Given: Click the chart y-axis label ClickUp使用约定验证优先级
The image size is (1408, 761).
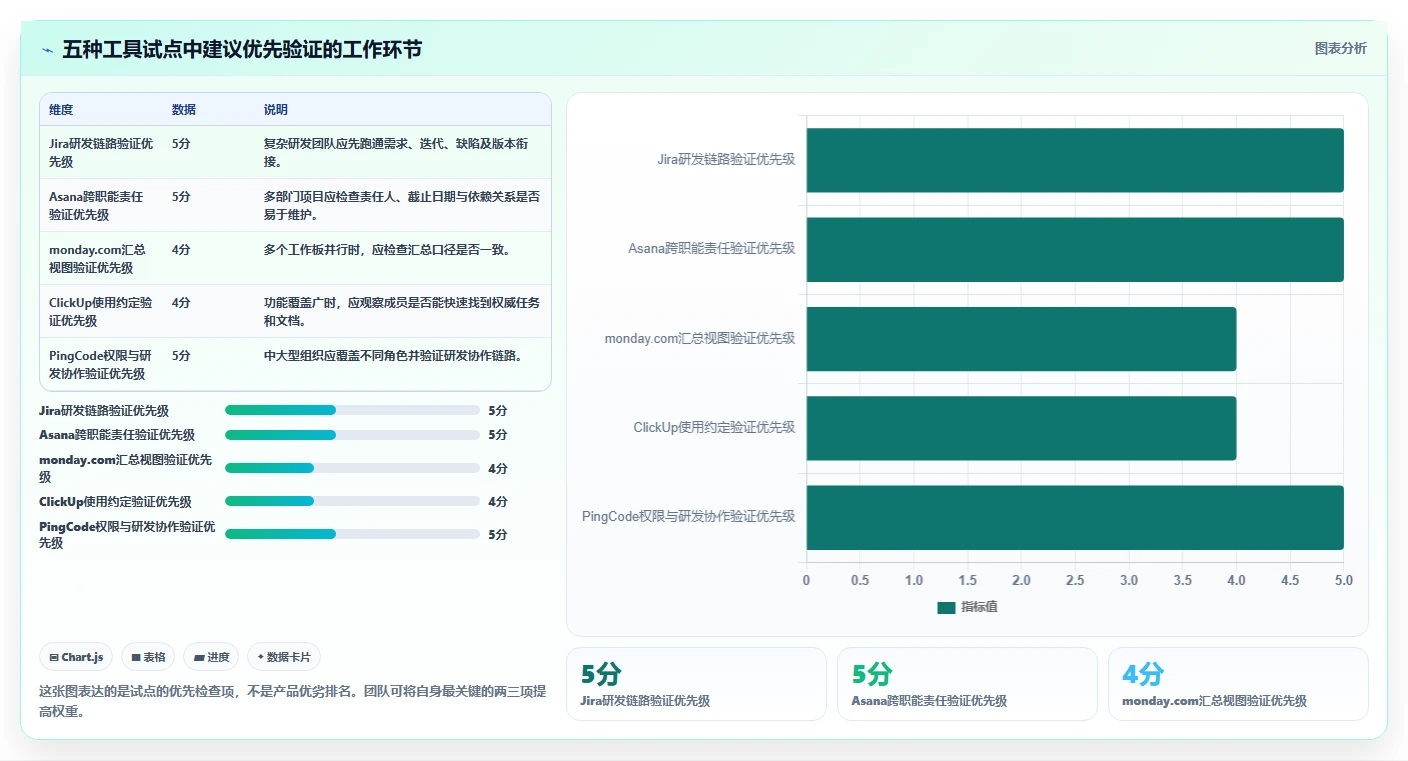Looking at the screenshot, I should point(714,427).
